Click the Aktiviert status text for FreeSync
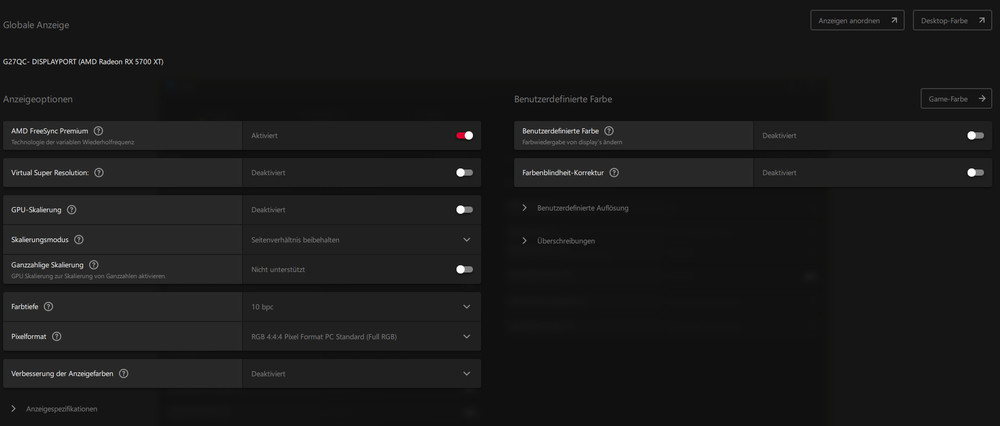Image resolution: width=1000 pixels, height=426 pixels. click(x=264, y=136)
